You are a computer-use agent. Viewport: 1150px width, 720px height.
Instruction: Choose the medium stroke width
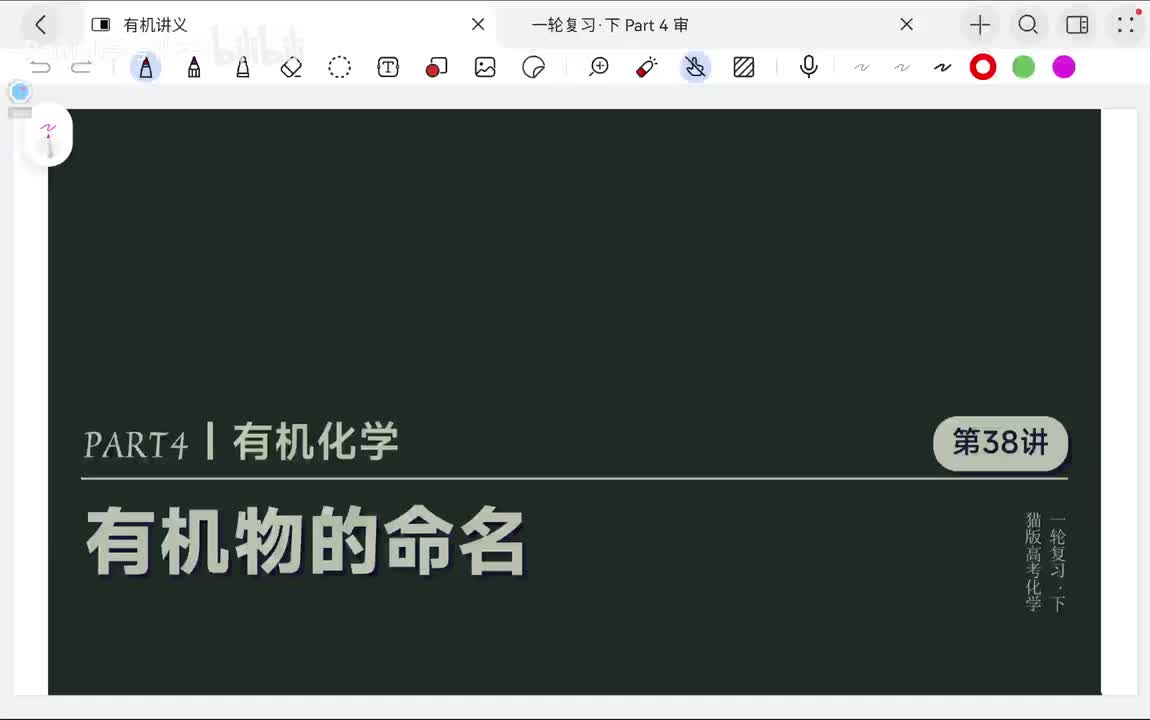click(x=902, y=67)
